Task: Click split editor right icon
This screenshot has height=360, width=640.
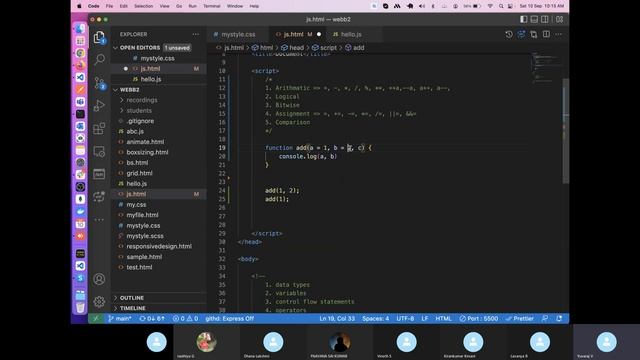Action: pyautogui.click(x=546, y=34)
